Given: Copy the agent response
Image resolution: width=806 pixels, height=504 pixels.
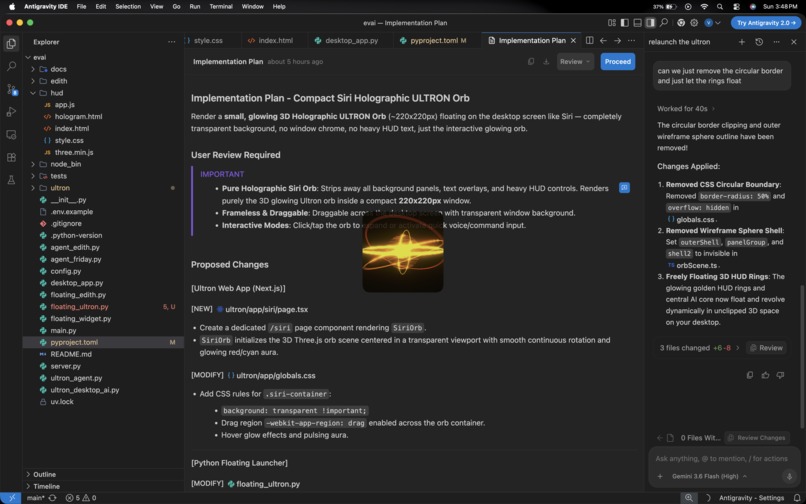Looking at the screenshot, I should pos(750,375).
